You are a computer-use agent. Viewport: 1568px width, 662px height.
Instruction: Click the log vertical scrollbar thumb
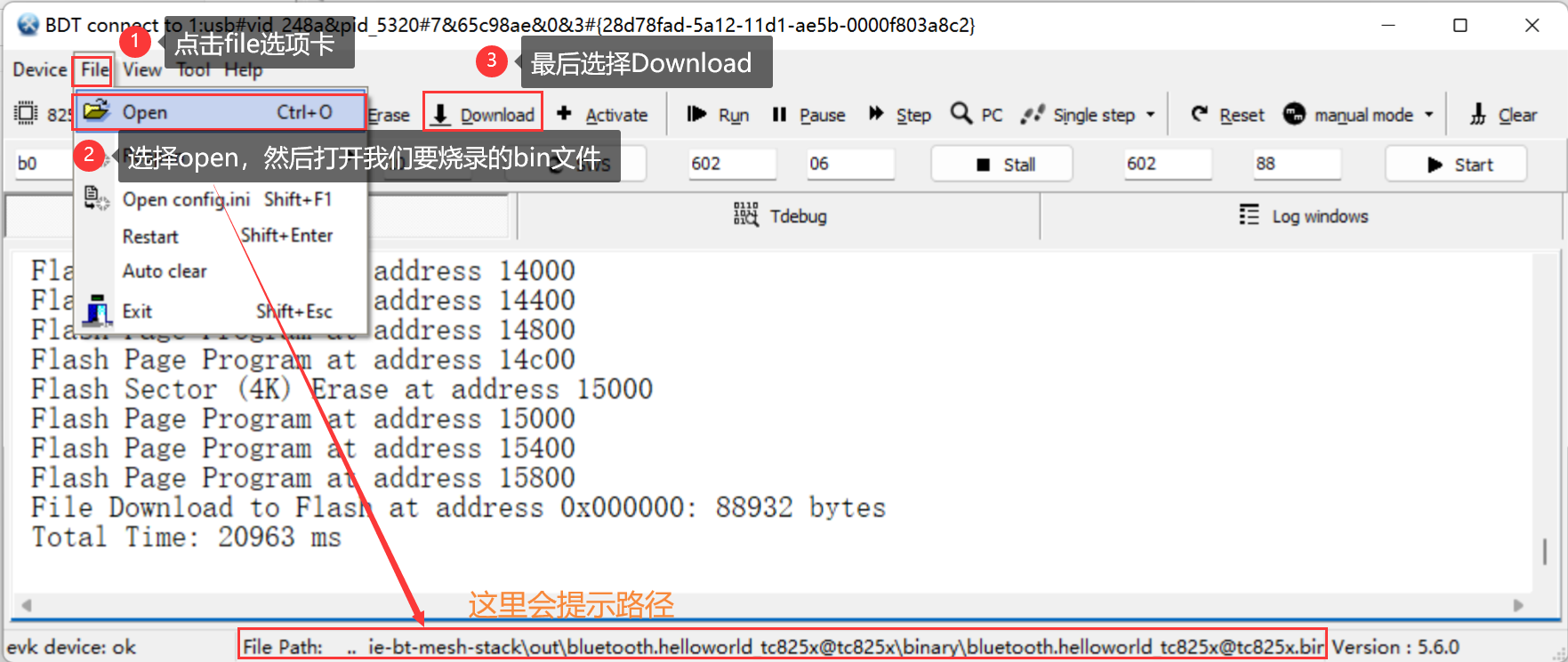(1545, 552)
